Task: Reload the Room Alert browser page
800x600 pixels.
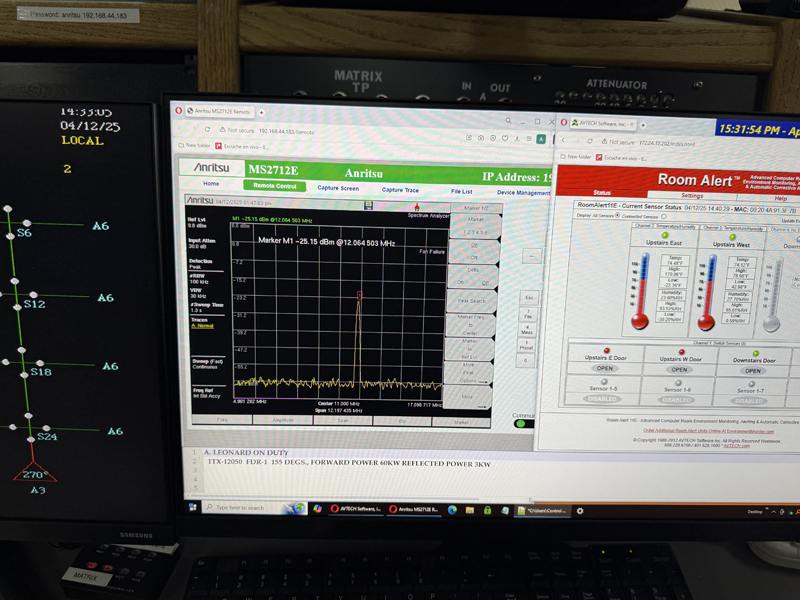Action: (x=589, y=140)
